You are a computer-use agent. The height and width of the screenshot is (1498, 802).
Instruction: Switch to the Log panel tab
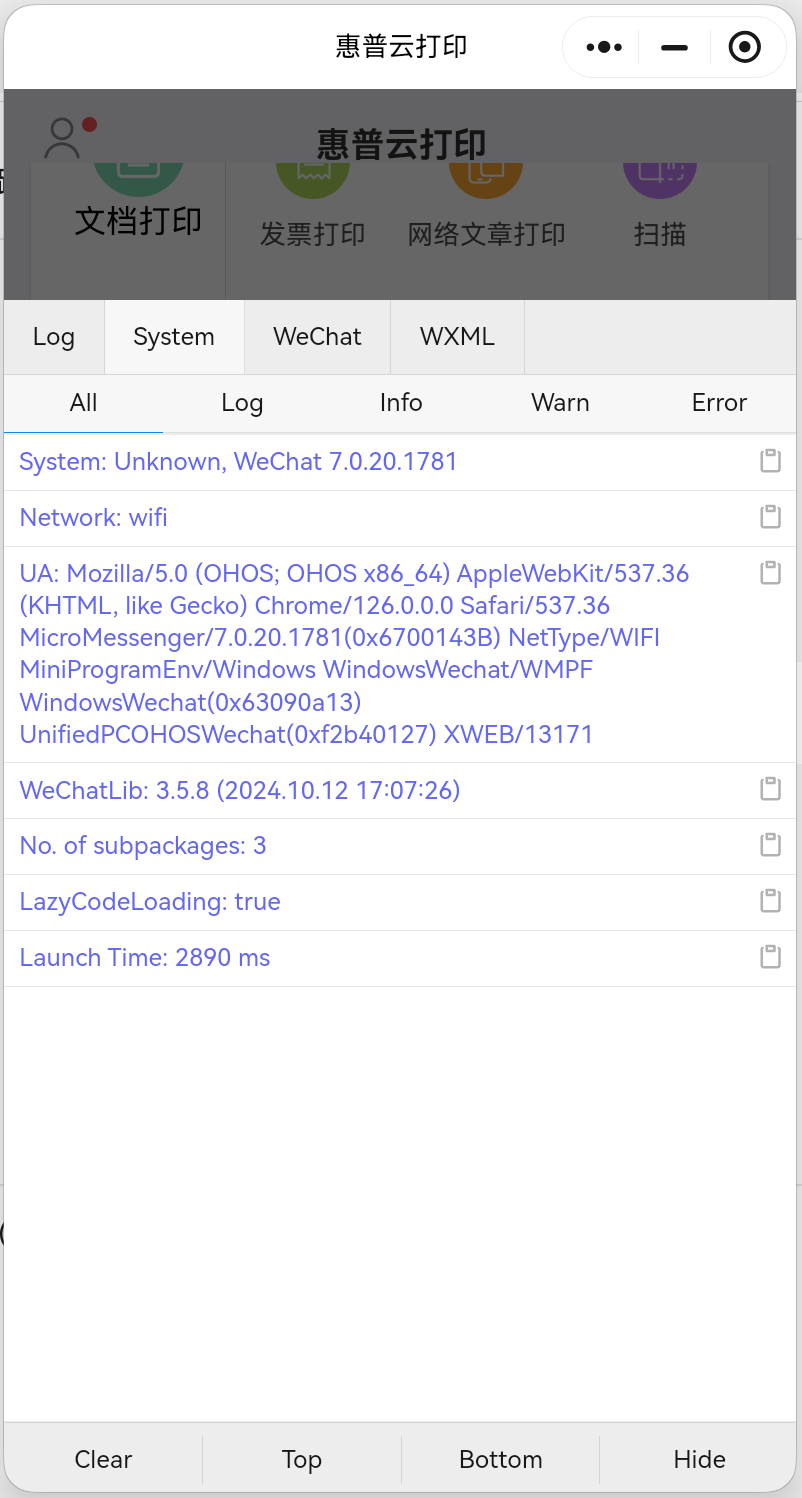click(54, 337)
